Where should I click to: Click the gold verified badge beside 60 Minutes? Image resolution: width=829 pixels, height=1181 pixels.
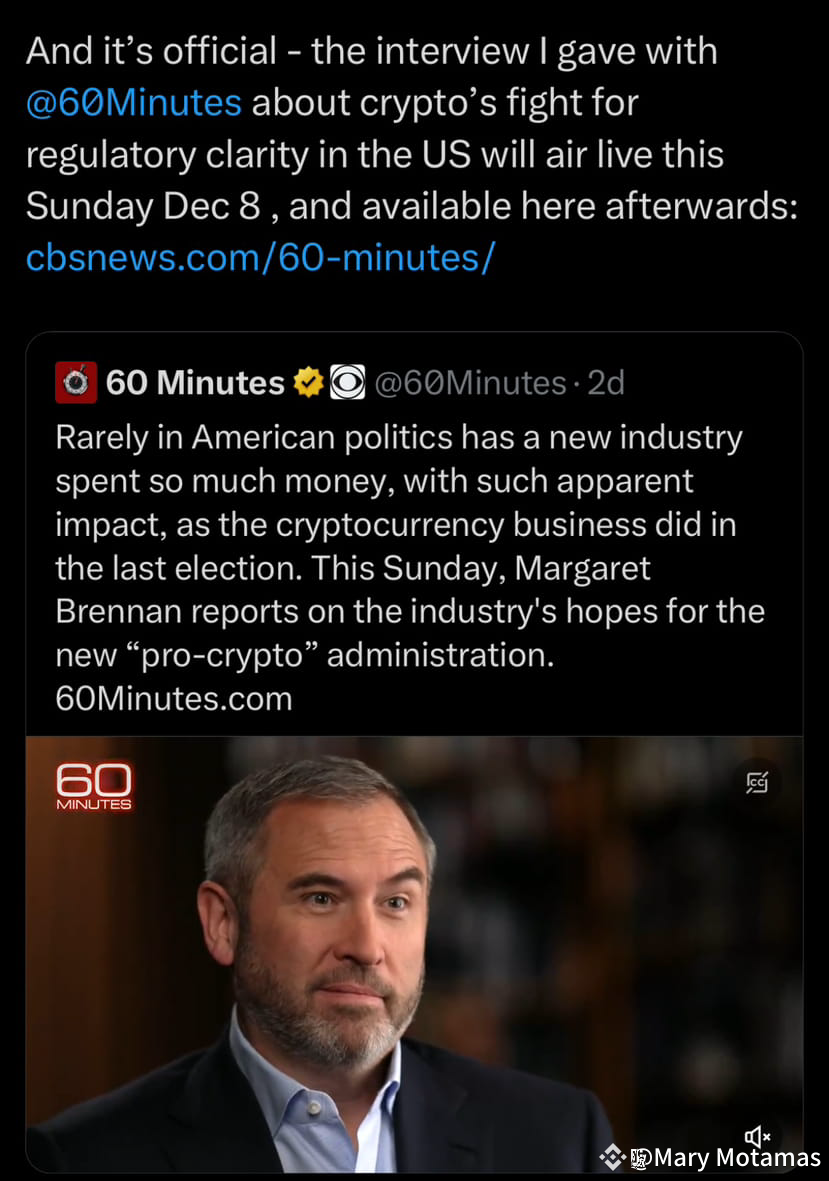(308, 383)
